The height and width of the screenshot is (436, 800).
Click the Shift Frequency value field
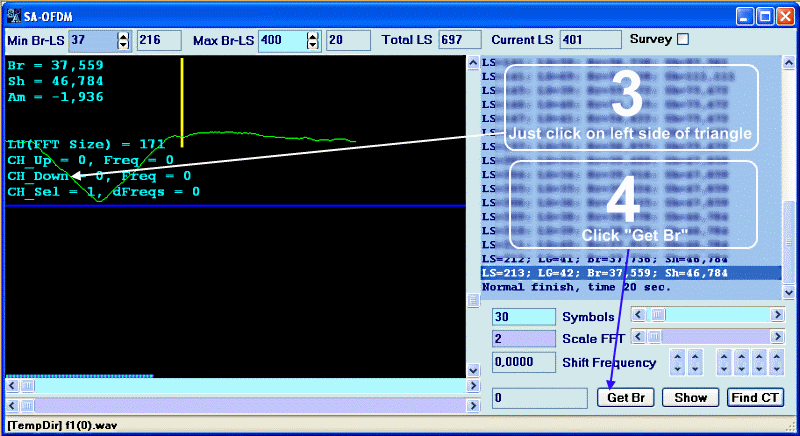pos(523,362)
